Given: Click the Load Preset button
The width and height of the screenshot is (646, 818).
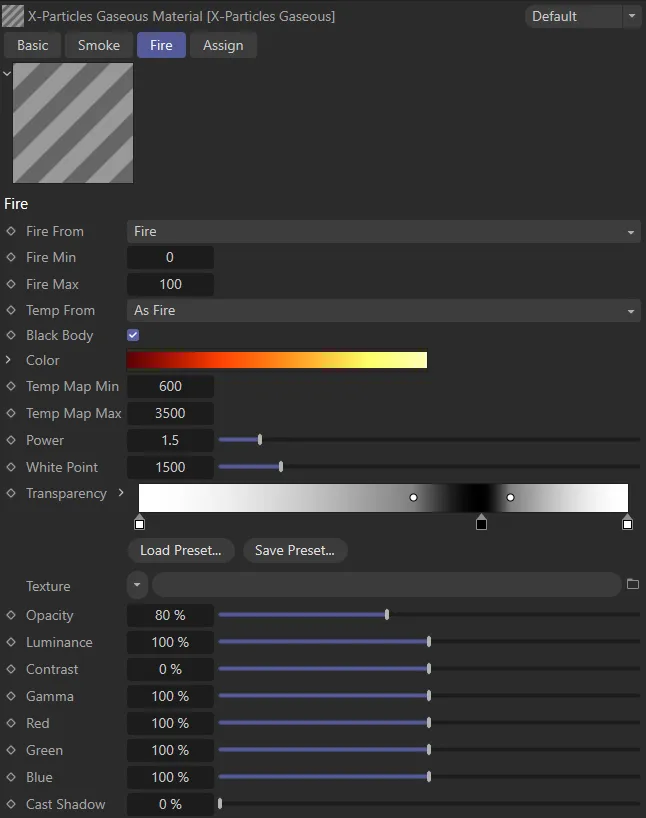Looking at the screenshot, I should [x=181, y=550].
